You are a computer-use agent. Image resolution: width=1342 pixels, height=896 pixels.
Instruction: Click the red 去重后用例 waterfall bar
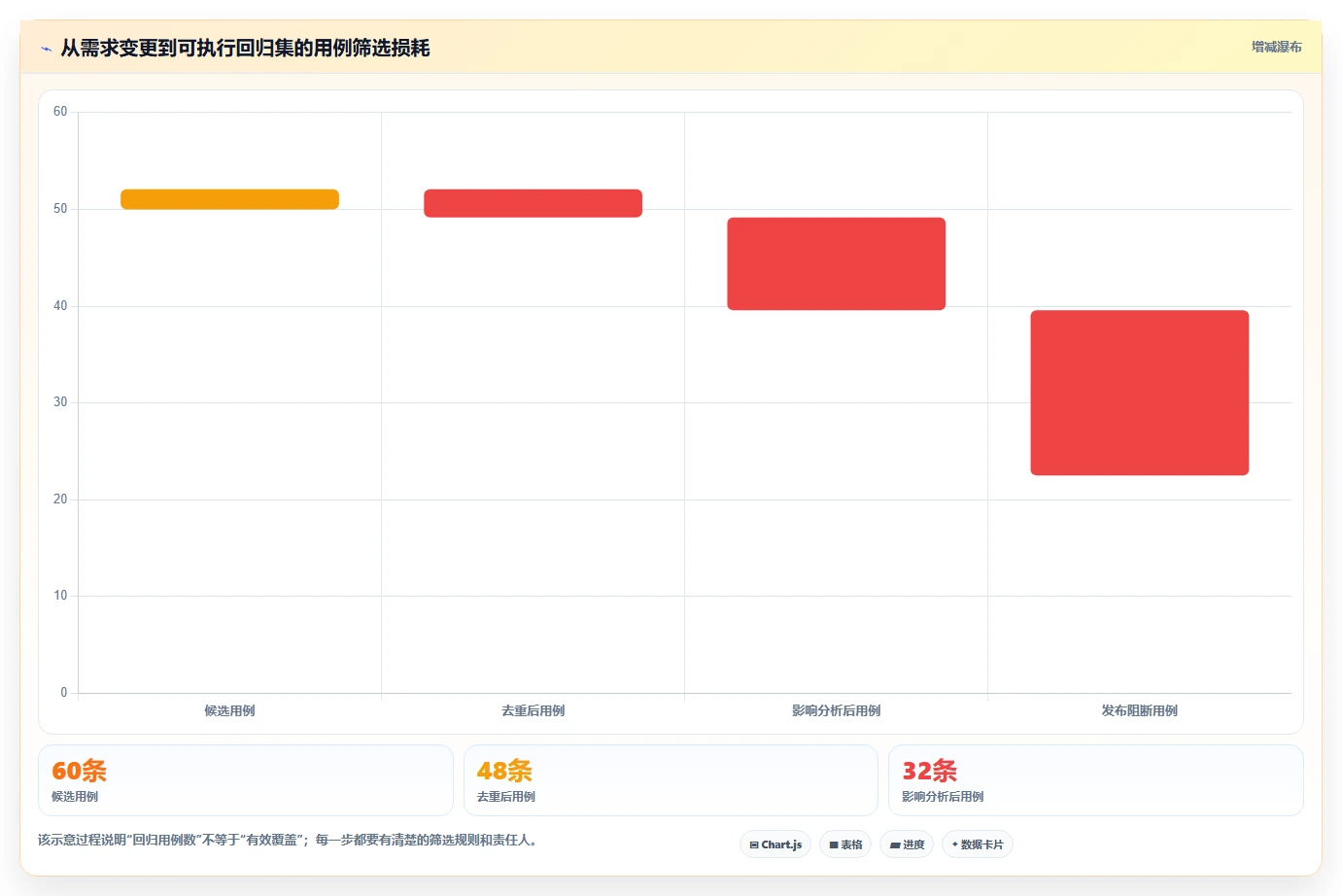[x=533, y=203]
